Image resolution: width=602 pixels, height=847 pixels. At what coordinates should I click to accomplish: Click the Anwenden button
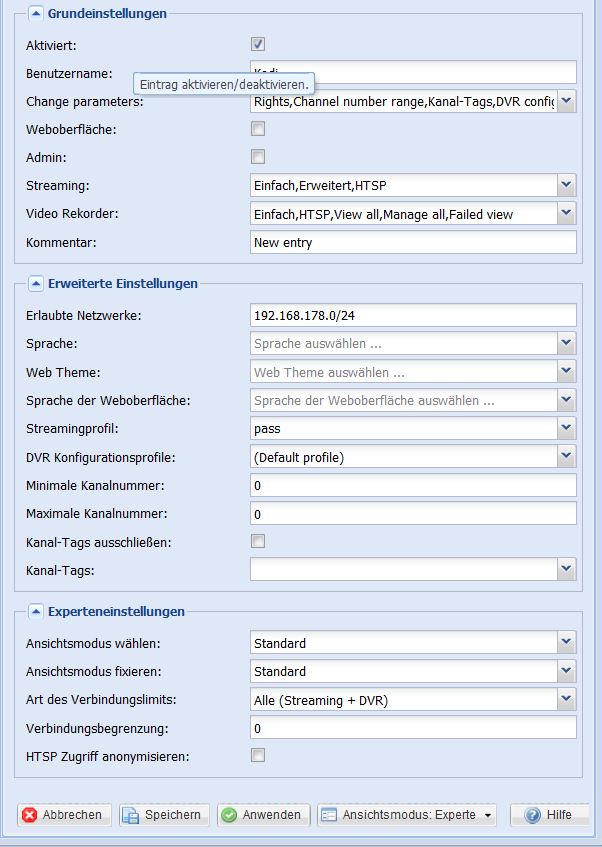click(x=264, y=815)
